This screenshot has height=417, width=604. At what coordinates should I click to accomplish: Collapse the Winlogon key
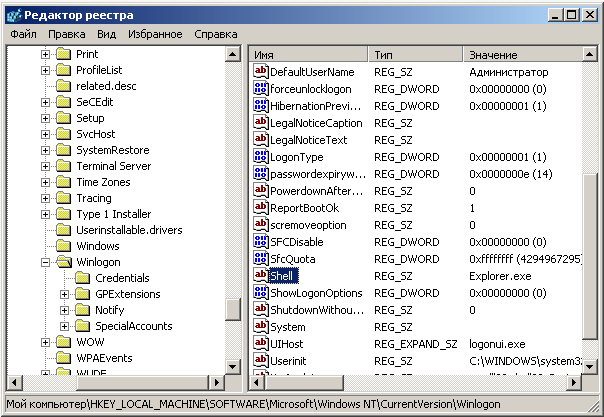[x=45, y=262]
